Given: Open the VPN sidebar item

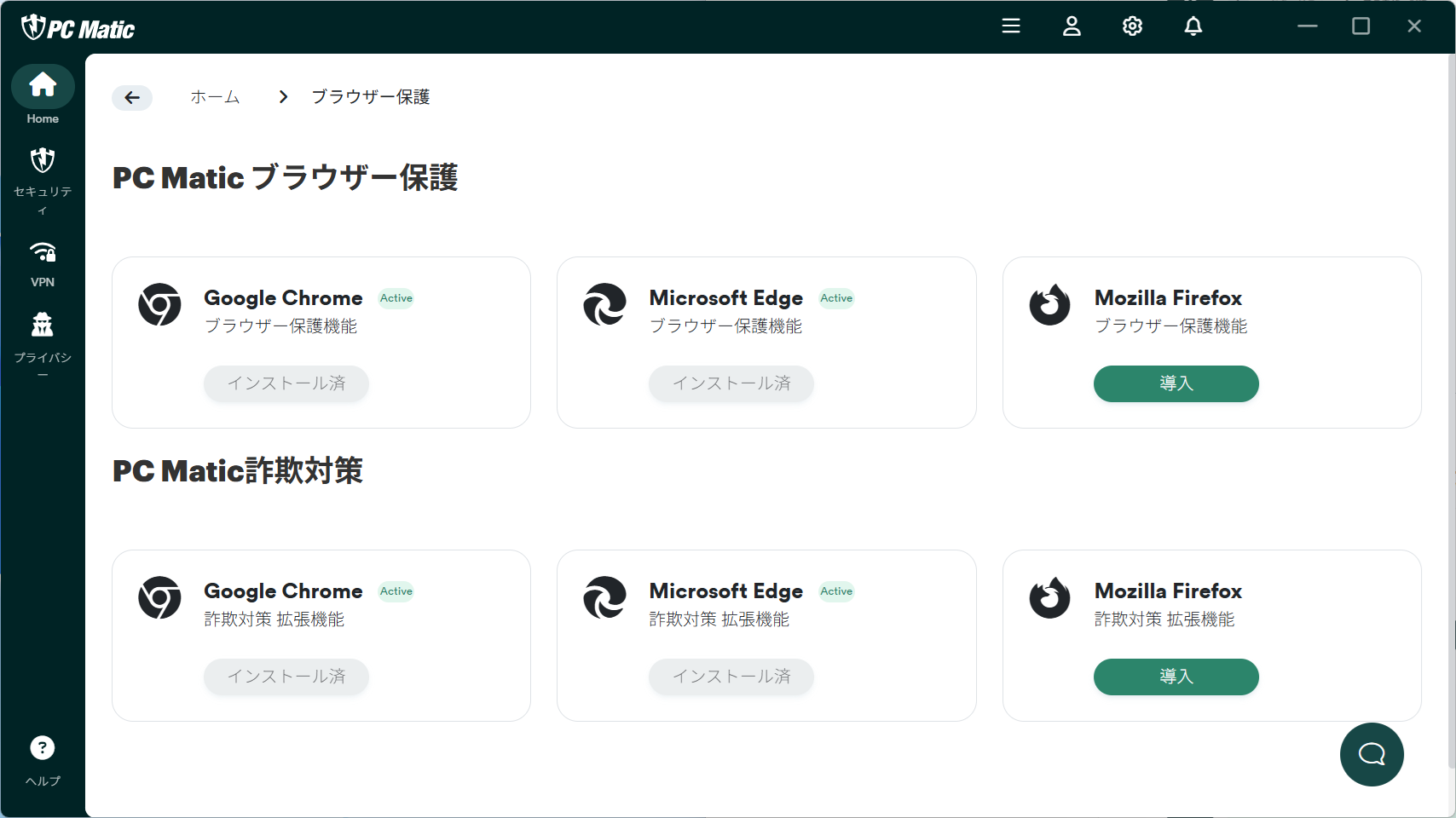Looking at the screenshot, I should click(43, 264).
